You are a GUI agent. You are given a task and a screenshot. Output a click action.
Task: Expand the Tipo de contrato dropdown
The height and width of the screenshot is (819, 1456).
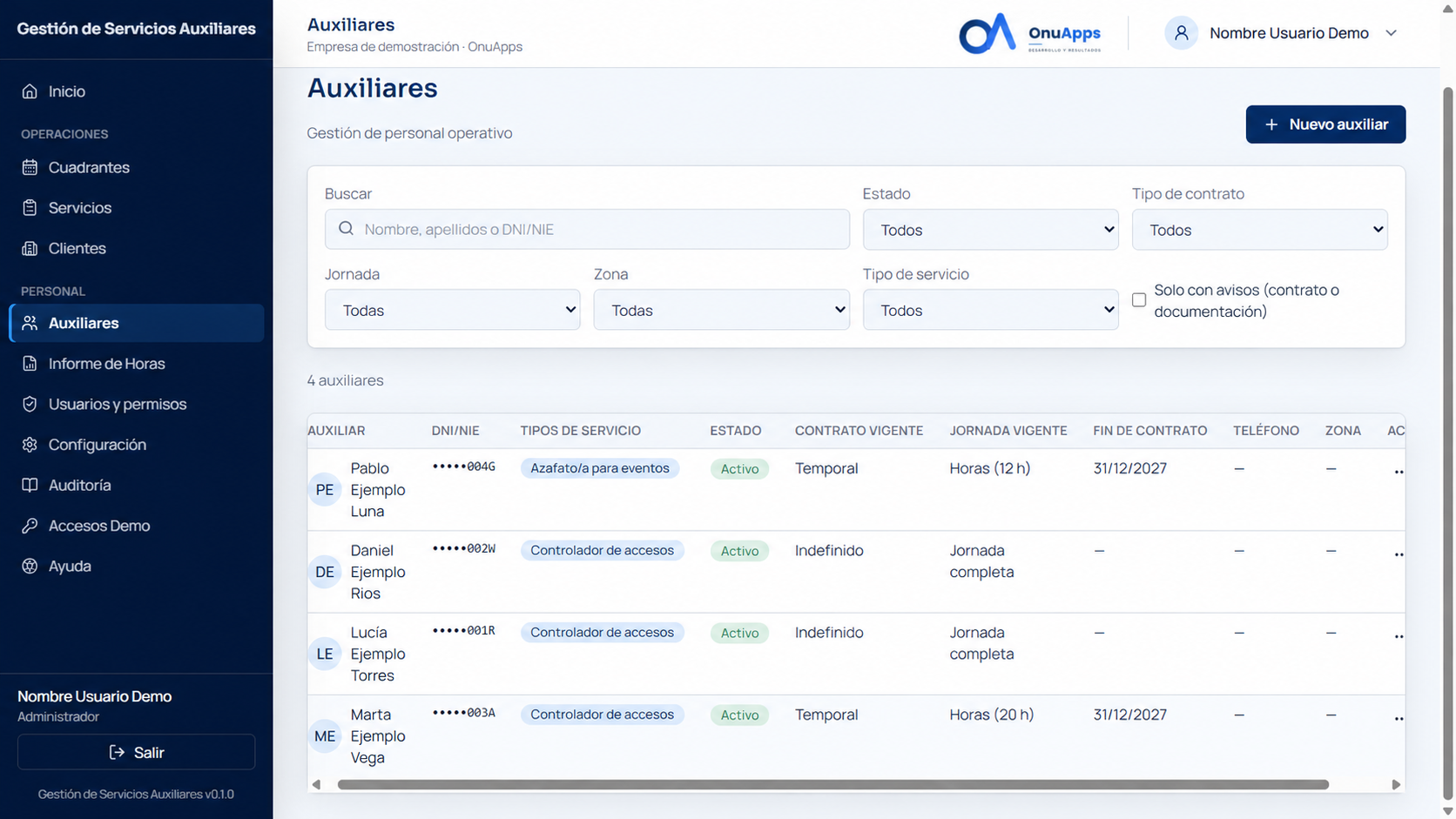point(1259,230)
